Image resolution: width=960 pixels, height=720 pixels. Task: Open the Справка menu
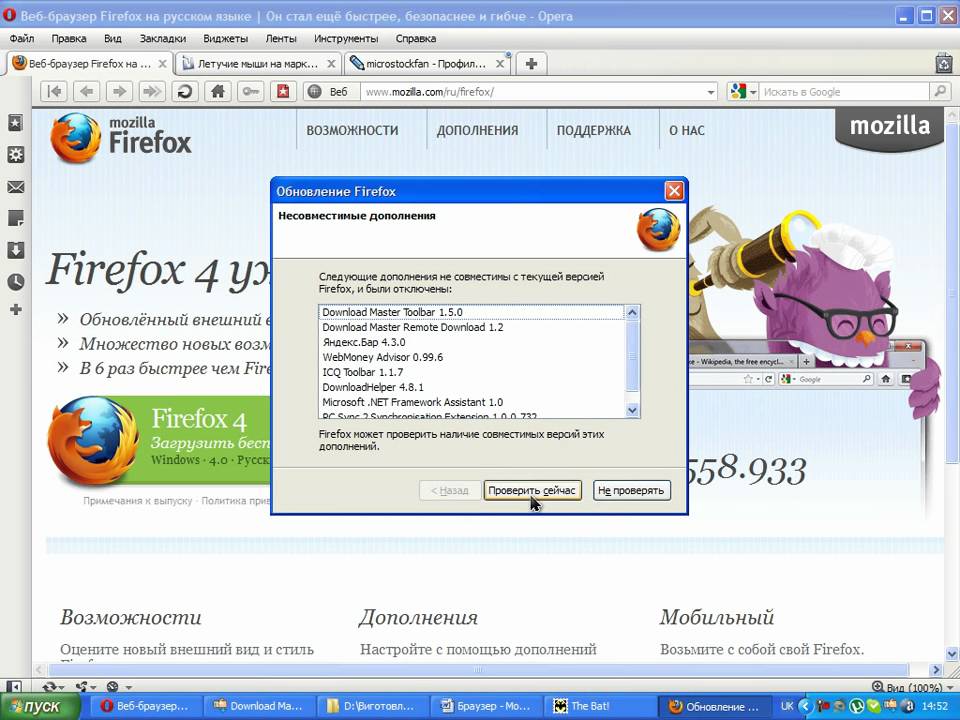(416, 39)
